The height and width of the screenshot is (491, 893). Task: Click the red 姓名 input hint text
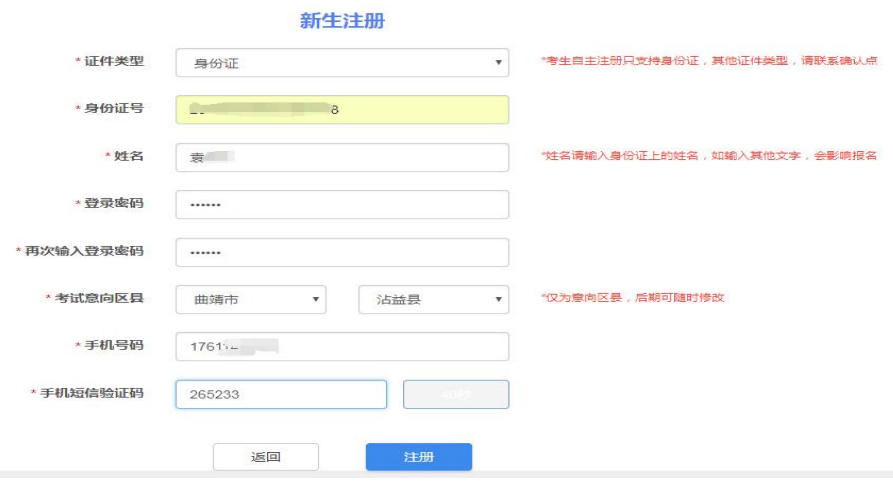[708, 156]
